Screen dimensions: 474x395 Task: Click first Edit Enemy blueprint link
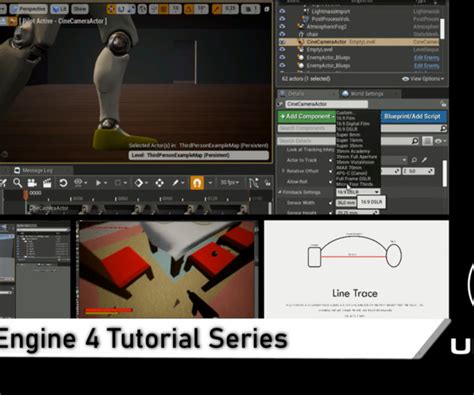coord(426,57)
